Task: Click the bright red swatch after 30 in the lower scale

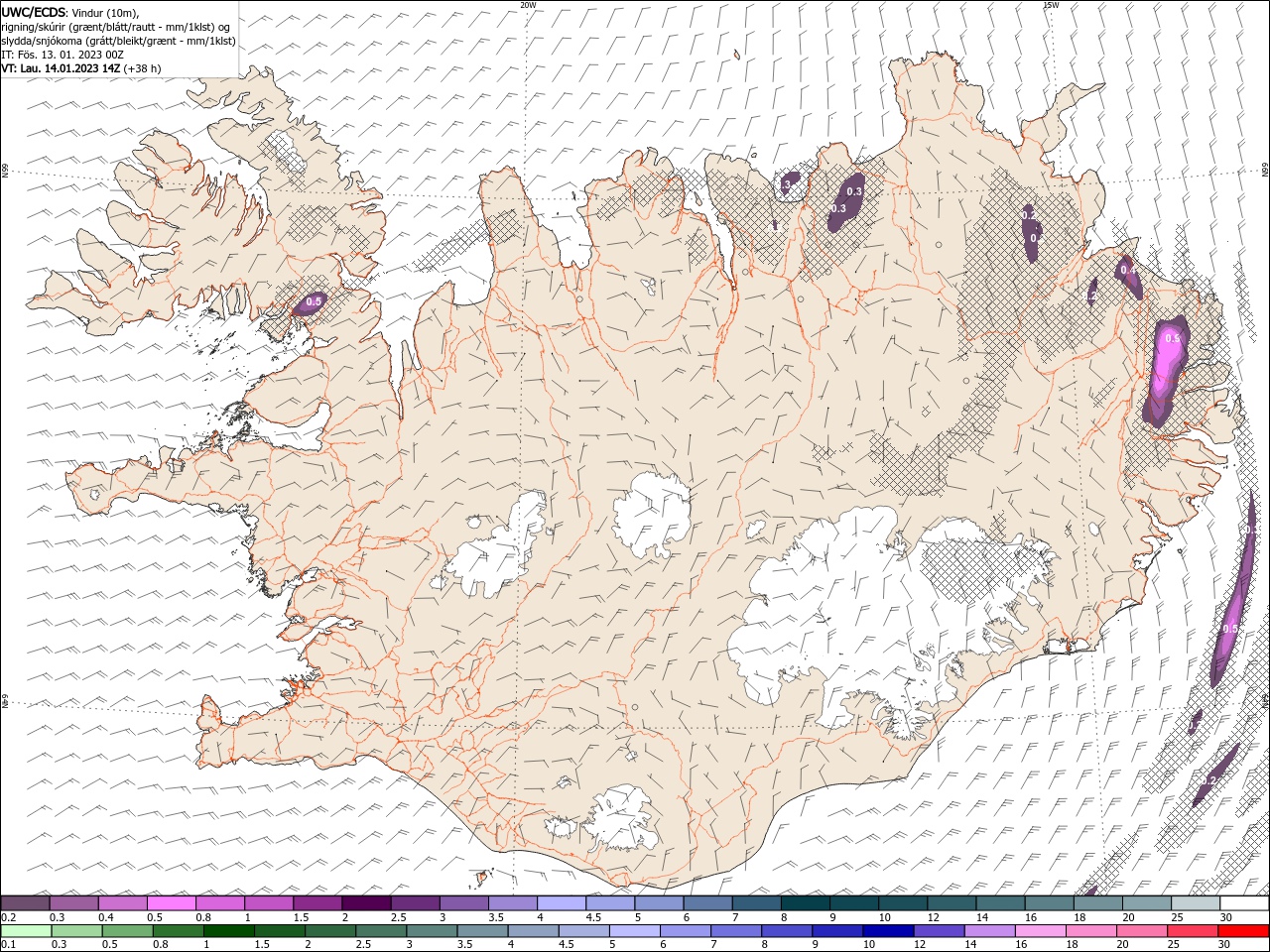Action: pyautogui.click(x=1242, y=931)
